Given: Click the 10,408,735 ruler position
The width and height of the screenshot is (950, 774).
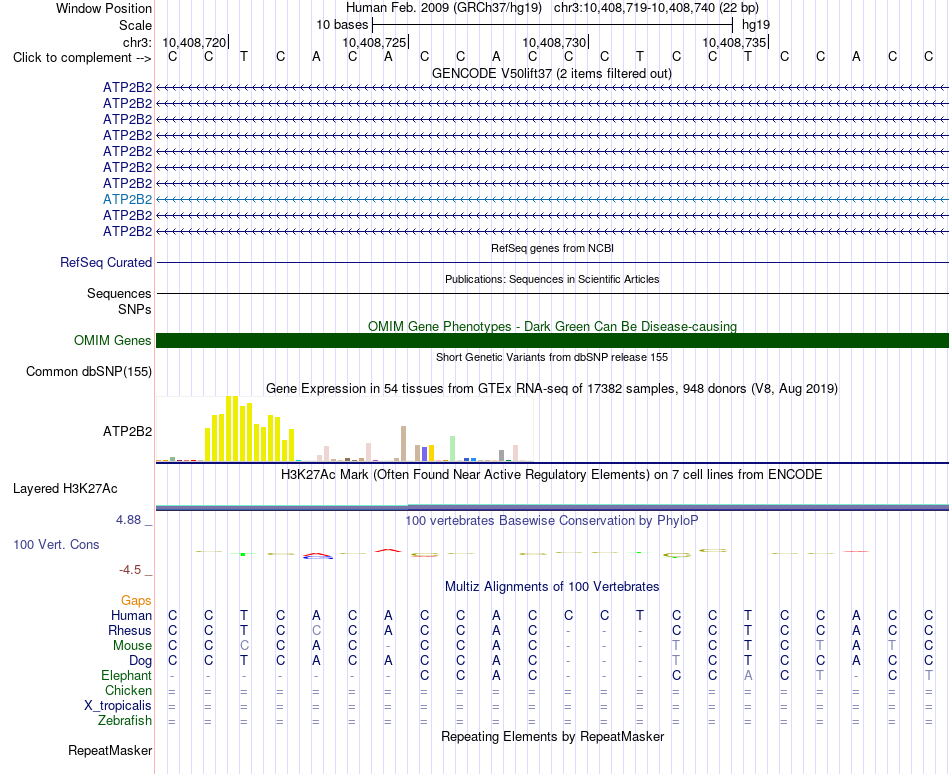Looking at the screenshot, I should [734, 42].
